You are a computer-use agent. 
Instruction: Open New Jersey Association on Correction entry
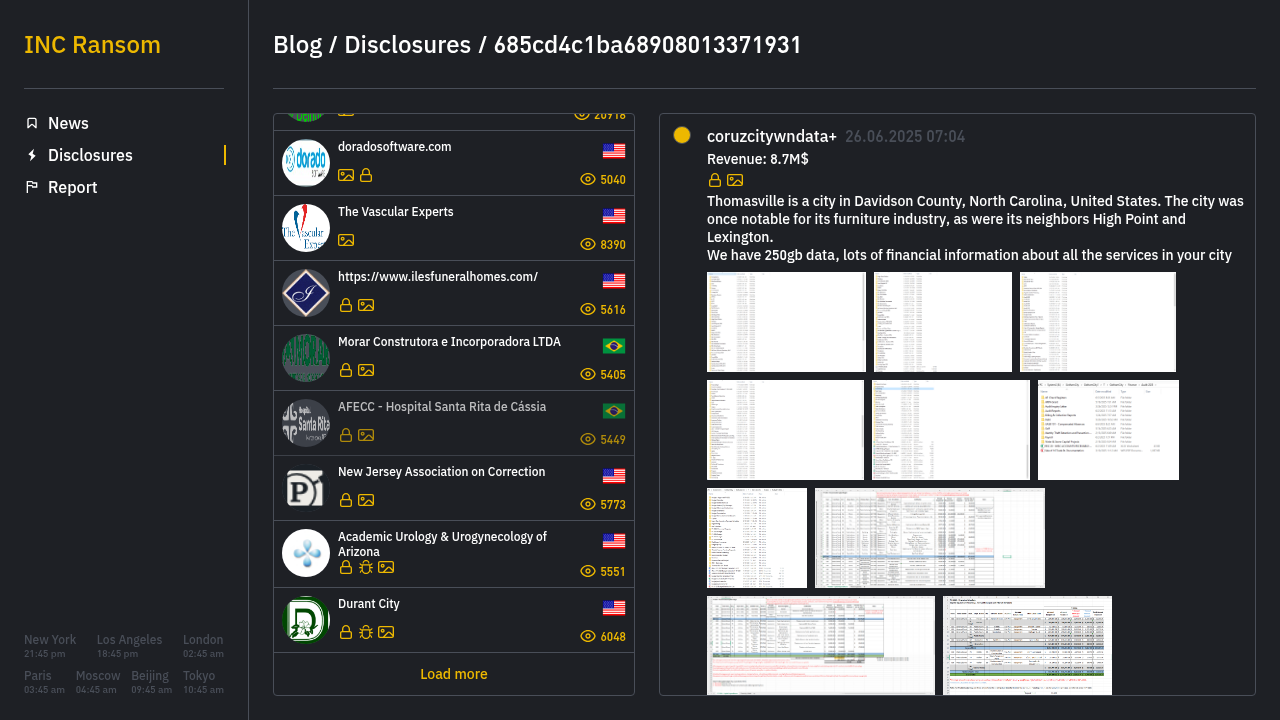[454, 488]
